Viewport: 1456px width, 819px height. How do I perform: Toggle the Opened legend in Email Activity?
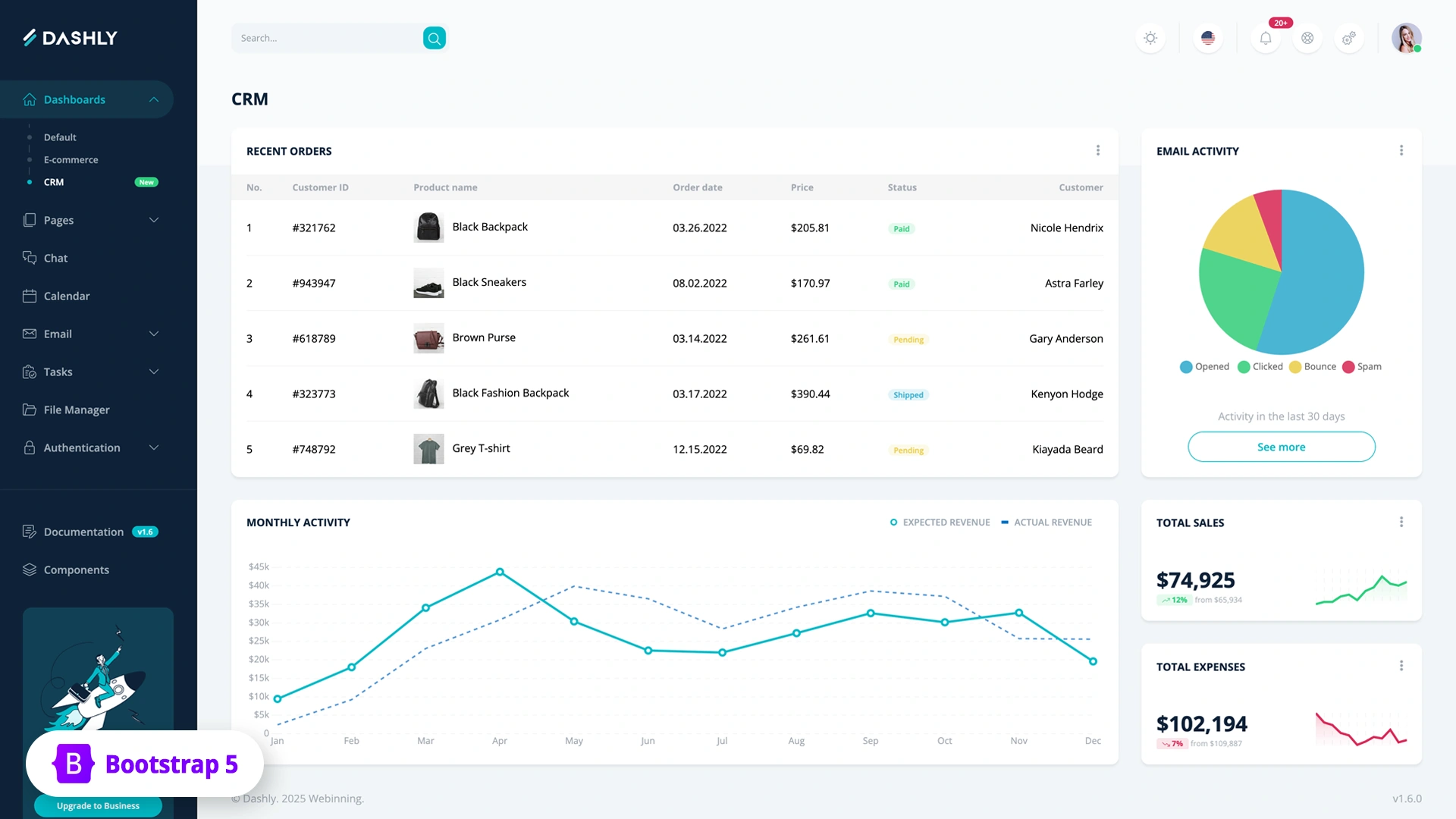[1204, 366]
